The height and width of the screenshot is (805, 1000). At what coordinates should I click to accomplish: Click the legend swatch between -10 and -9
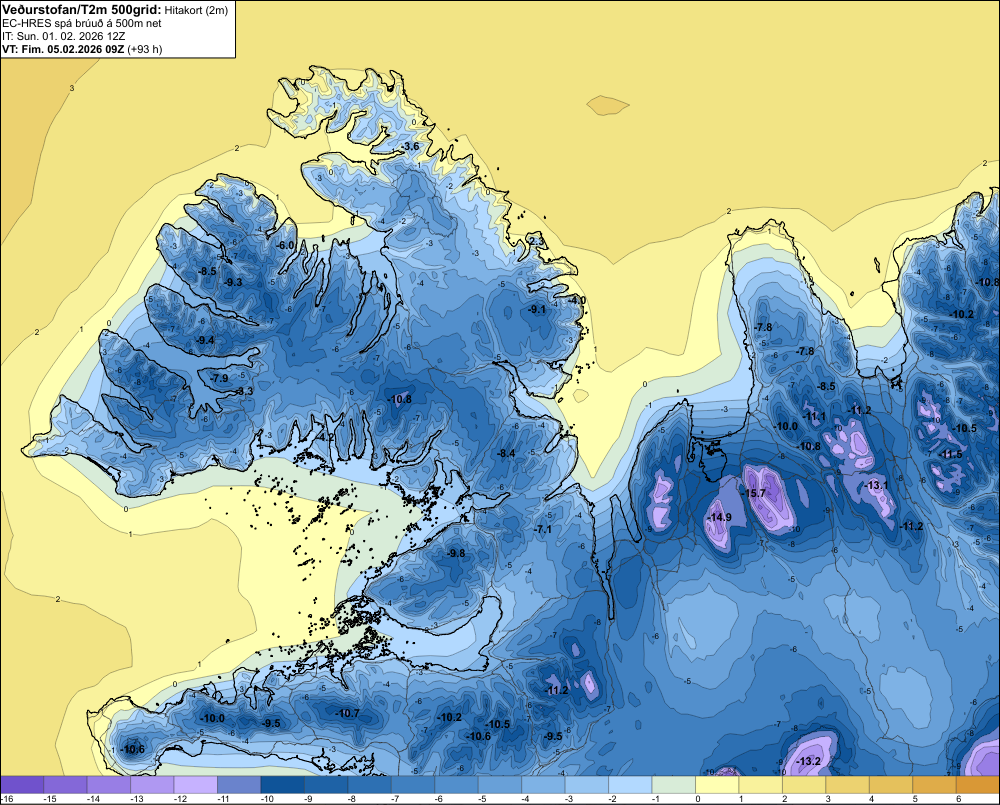pos(283,785)
